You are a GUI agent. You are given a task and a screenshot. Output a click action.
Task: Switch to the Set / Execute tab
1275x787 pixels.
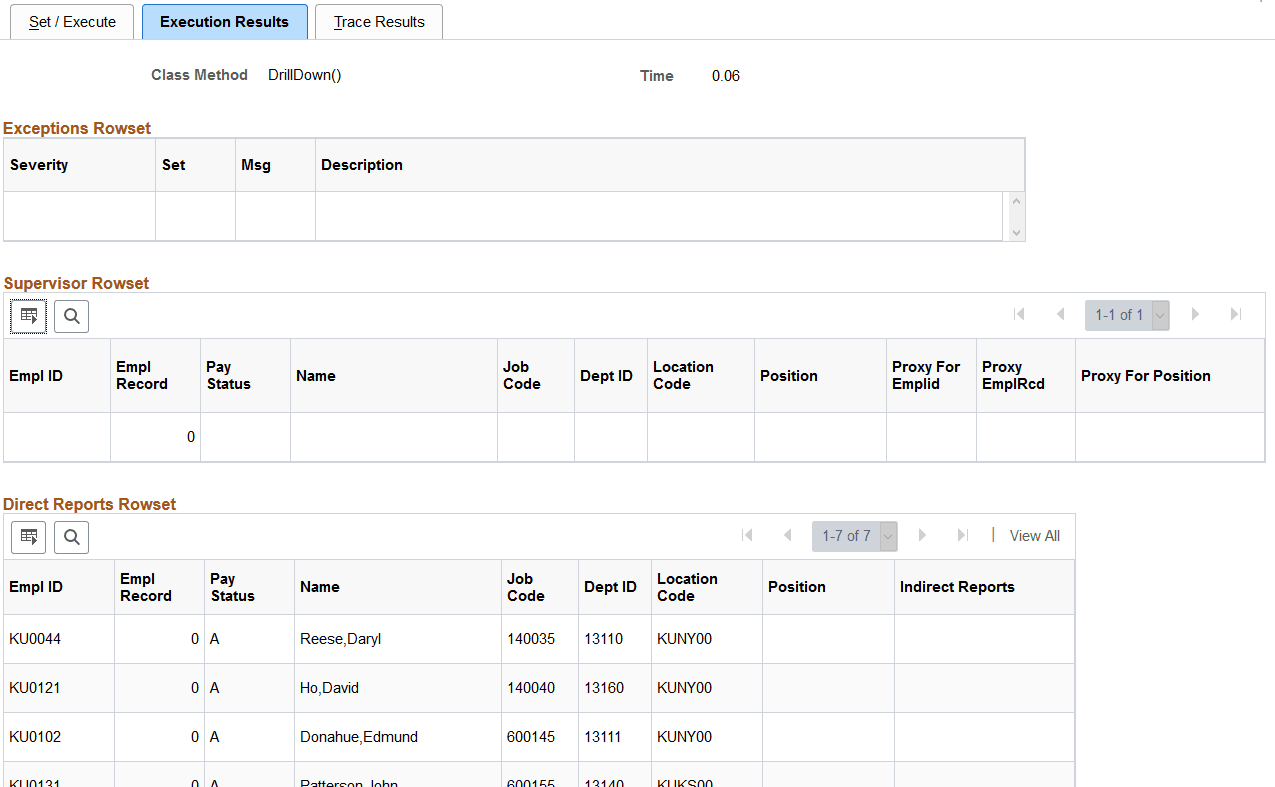point(71,21)
